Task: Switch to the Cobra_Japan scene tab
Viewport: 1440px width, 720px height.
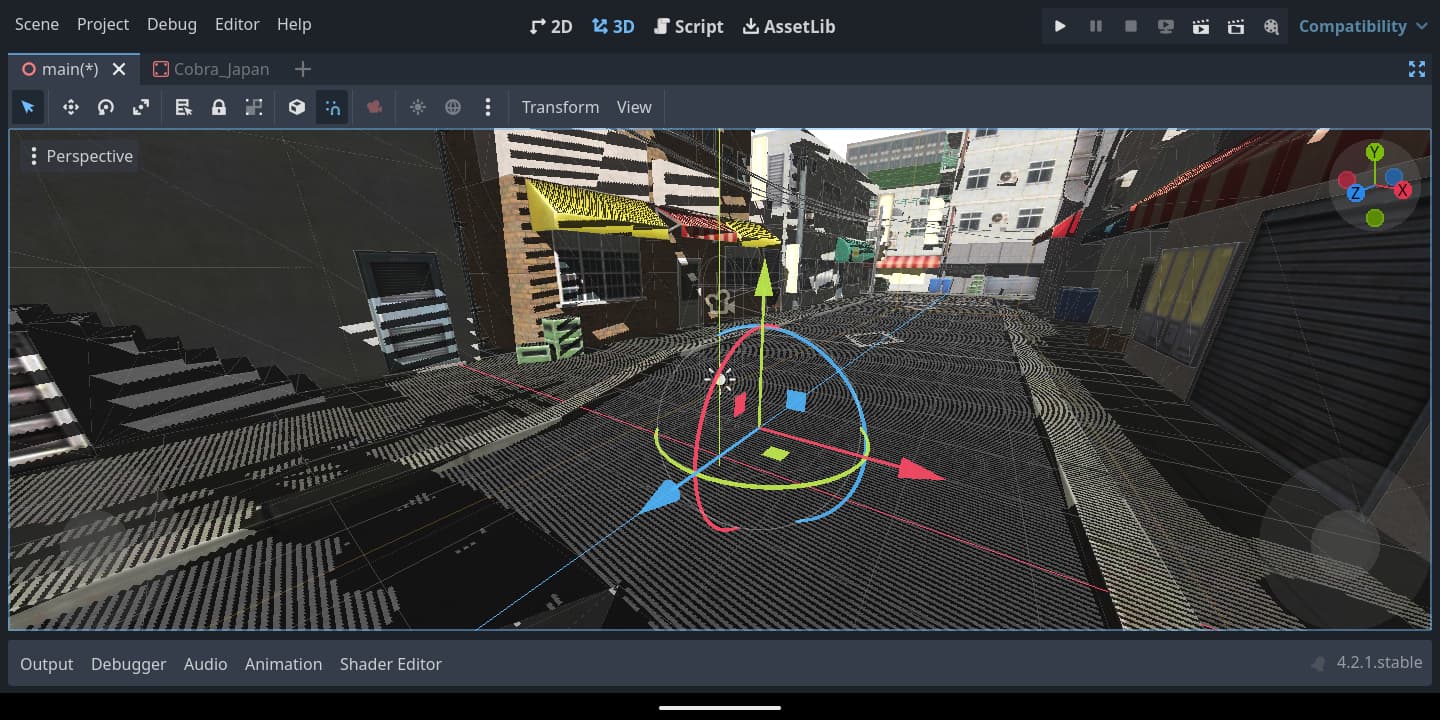Action: click(211, 69)
